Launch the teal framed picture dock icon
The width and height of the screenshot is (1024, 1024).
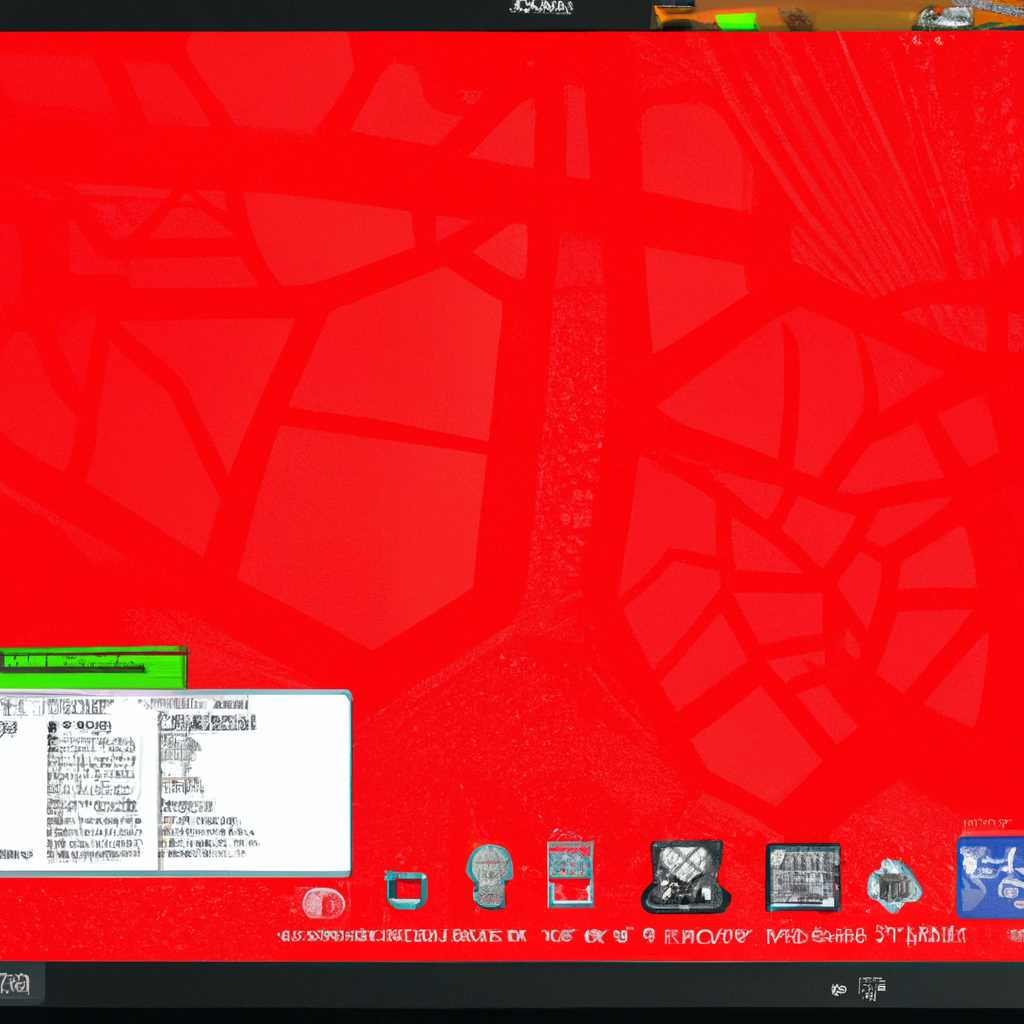(571, 874)
